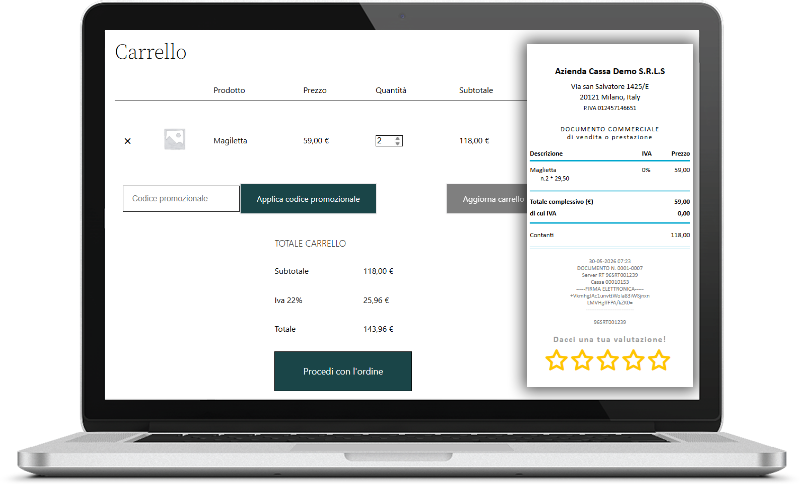
Task: Click the Totale complessivo (€) line
Action: (610, 202)
